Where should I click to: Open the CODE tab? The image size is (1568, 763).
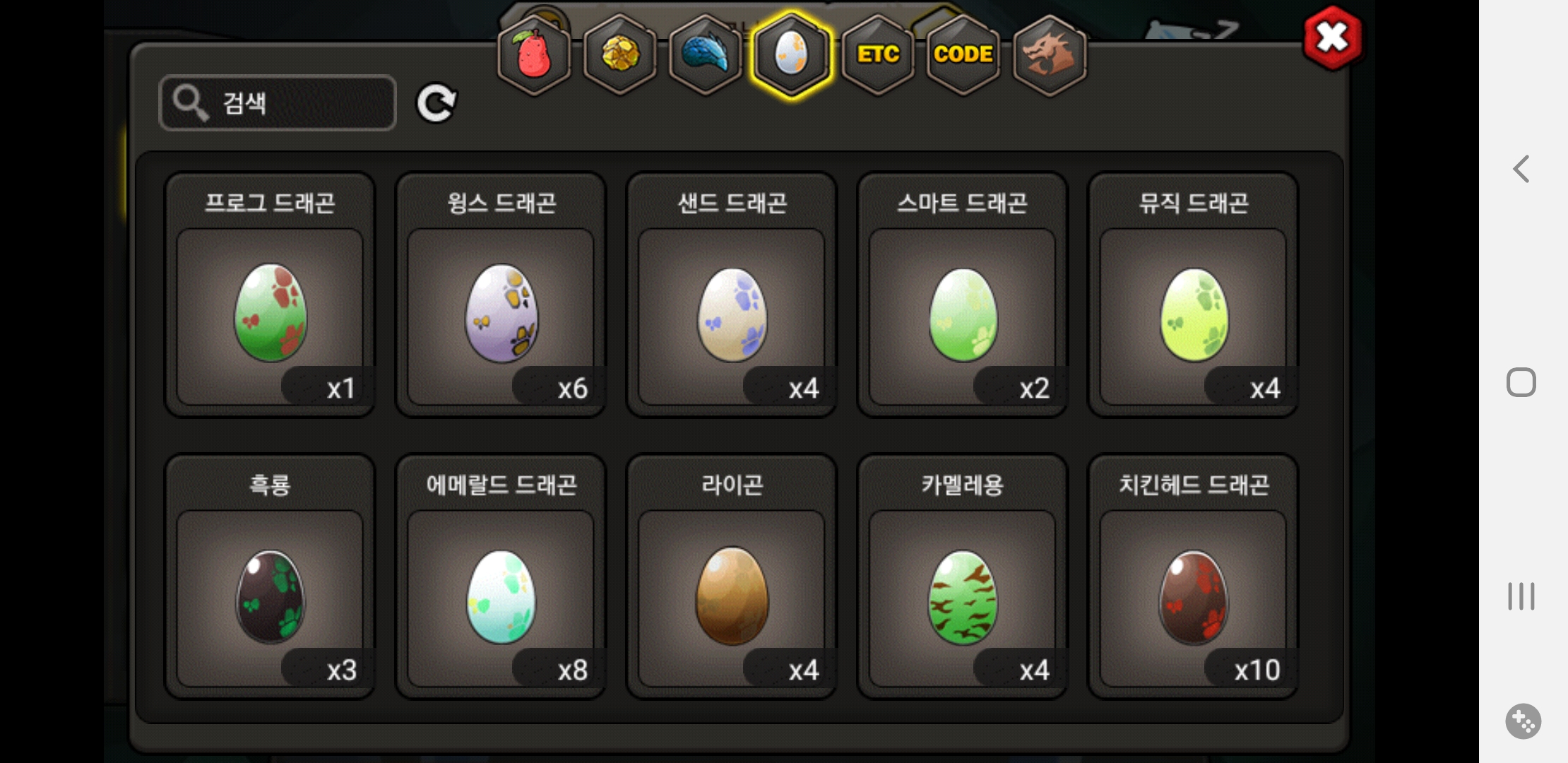click(x=963, y=55)
